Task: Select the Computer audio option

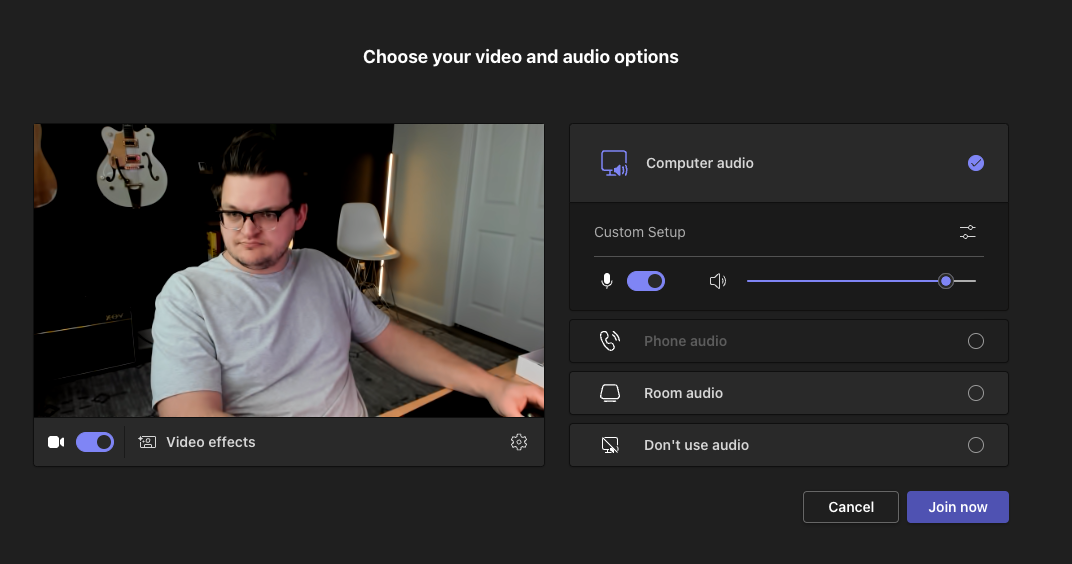Action: 789,163
